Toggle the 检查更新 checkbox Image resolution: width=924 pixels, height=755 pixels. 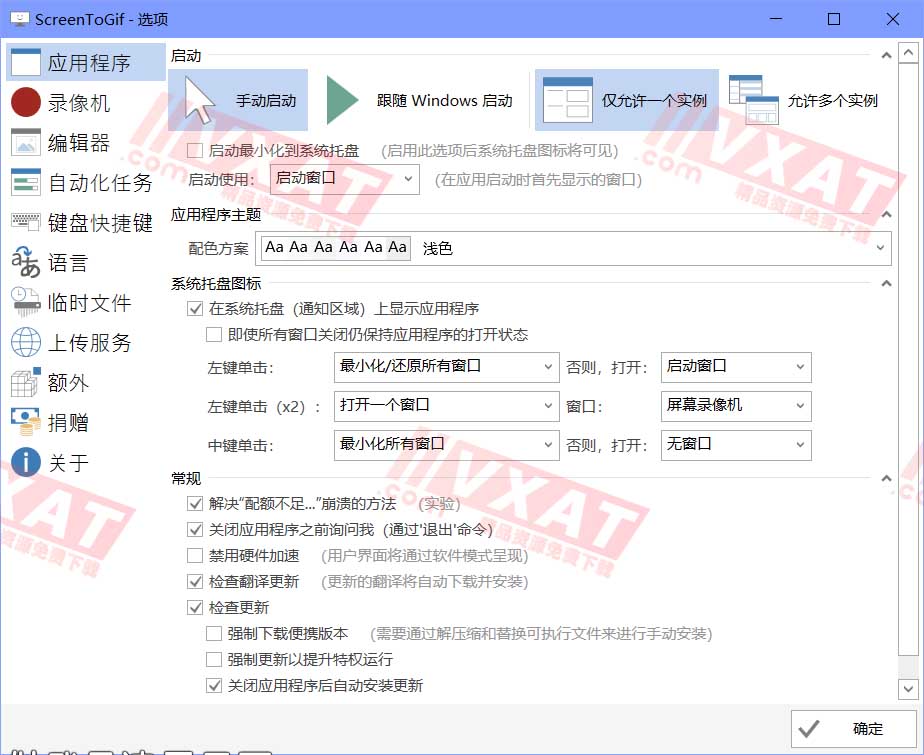pos(195,608)
